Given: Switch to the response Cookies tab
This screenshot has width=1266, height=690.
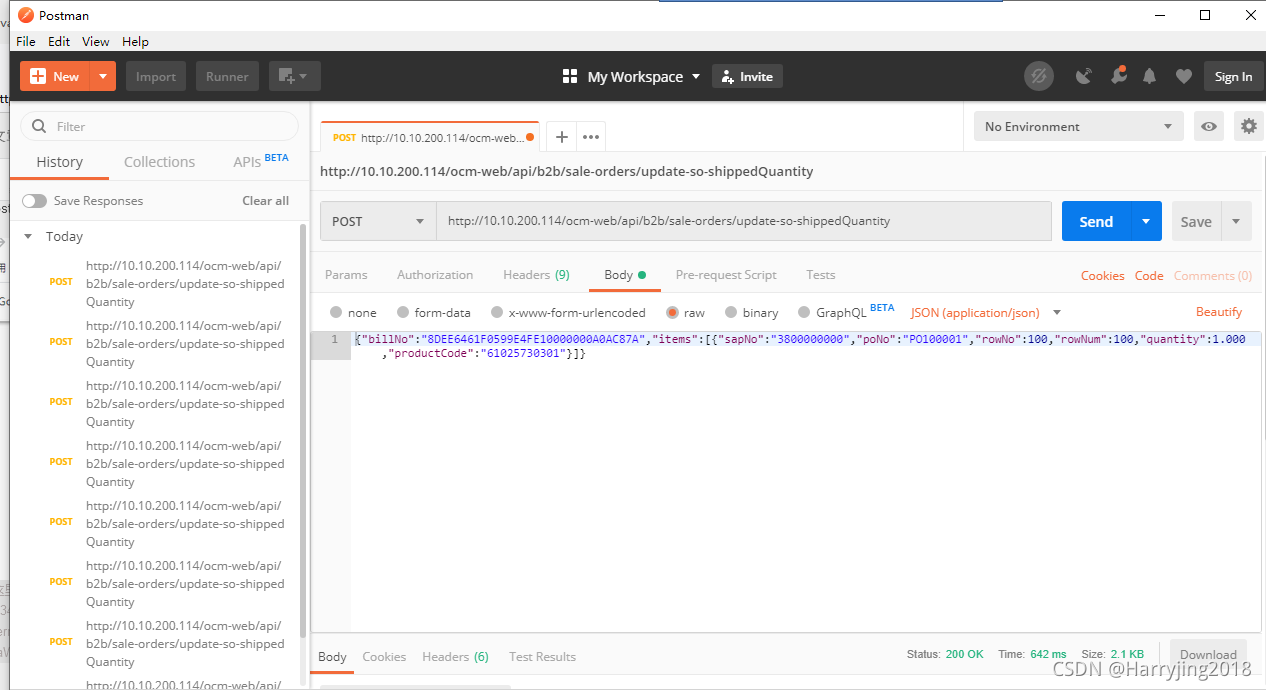Looking at the screenshot, I should point(384,656).
